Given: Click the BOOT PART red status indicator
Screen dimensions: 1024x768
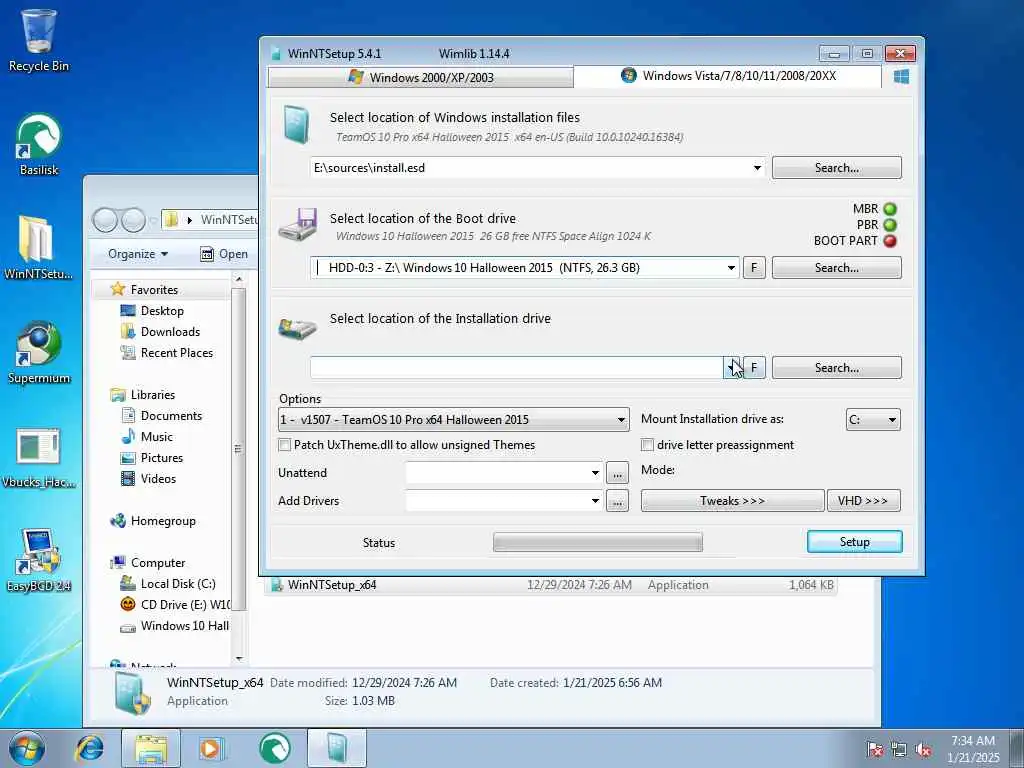Looking at the screenshot, I should coord(889,240).
